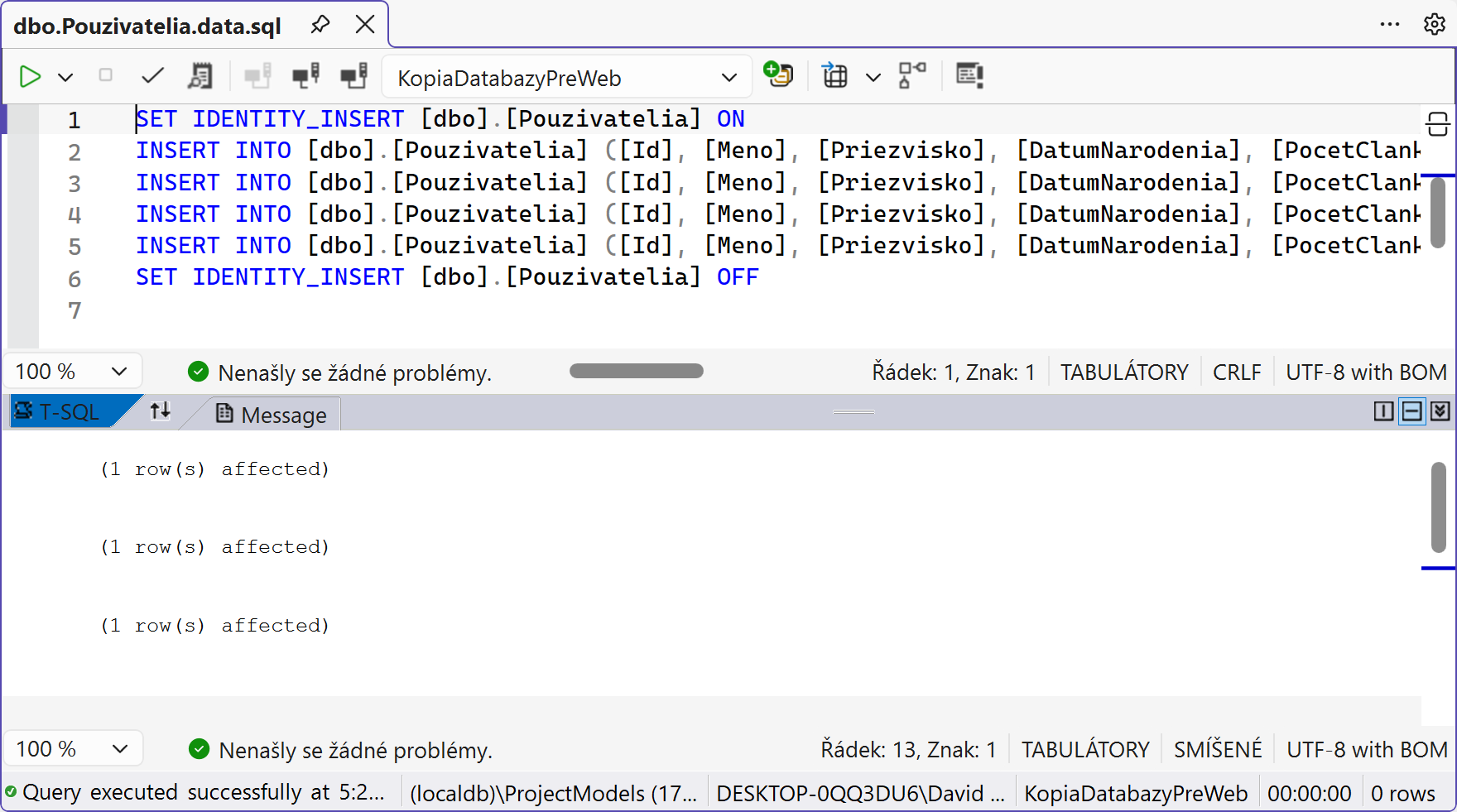The width and height of the screenshot is (1457, 812).
Task: Click third '(1 row(s) affected)' message
Action: pyautogui.click(x=215, y=626)
